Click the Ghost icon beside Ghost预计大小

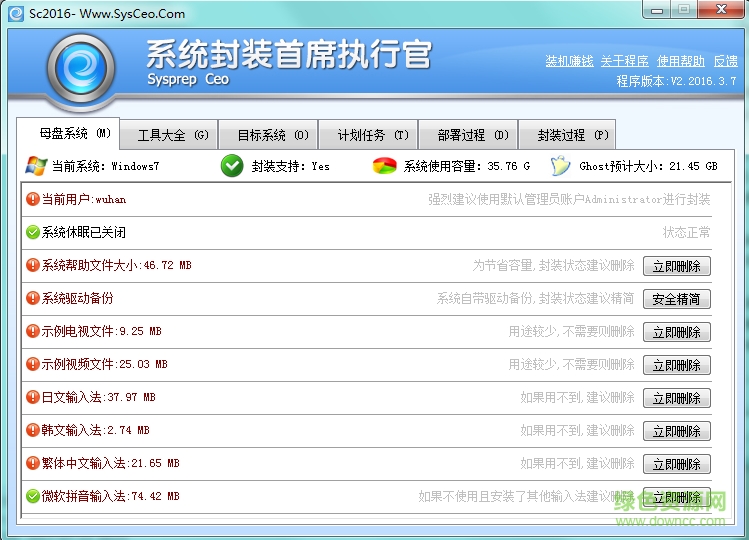tap(560, 166)
